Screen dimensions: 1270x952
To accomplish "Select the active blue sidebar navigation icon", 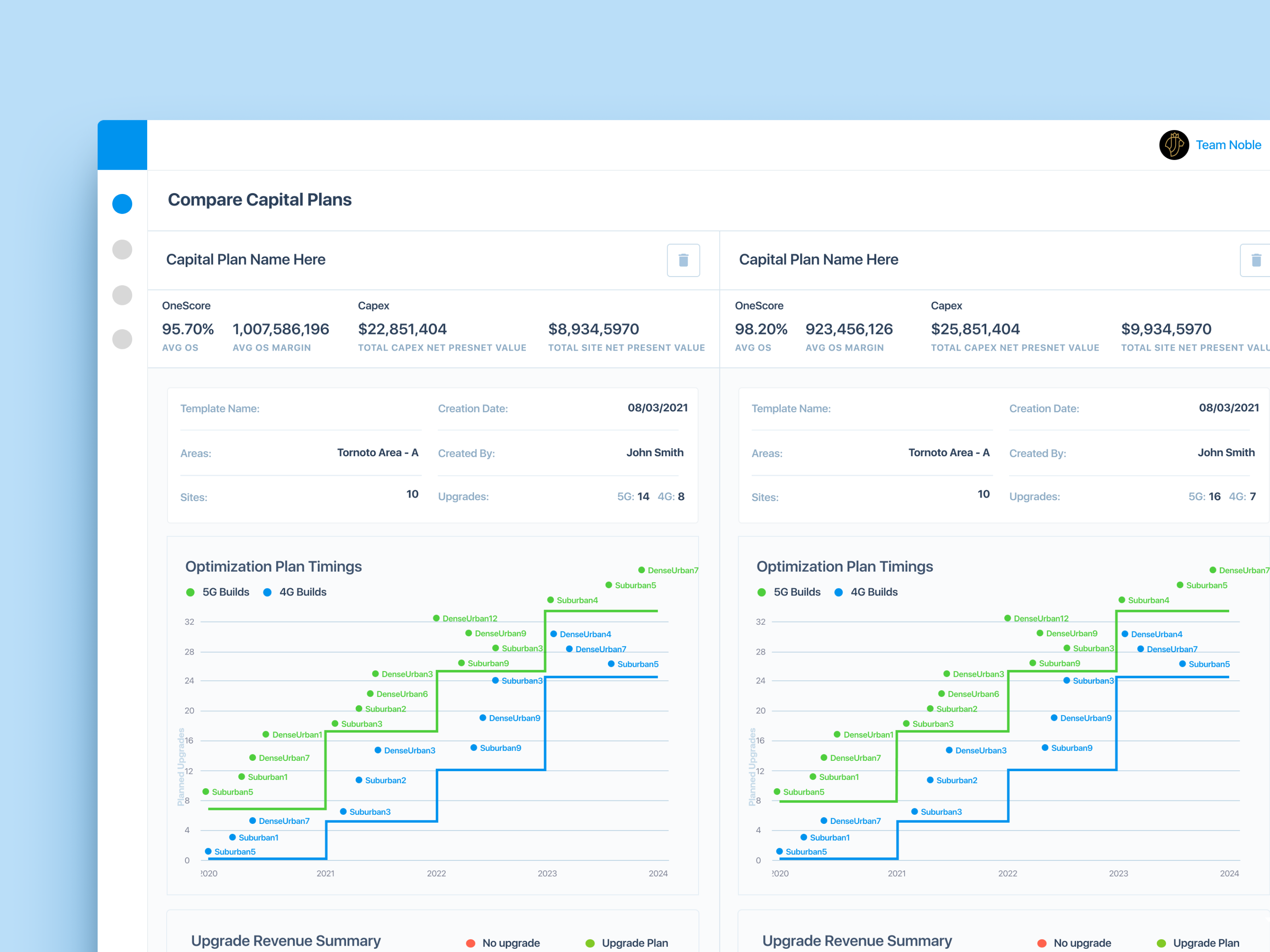I will pos(122,203).
